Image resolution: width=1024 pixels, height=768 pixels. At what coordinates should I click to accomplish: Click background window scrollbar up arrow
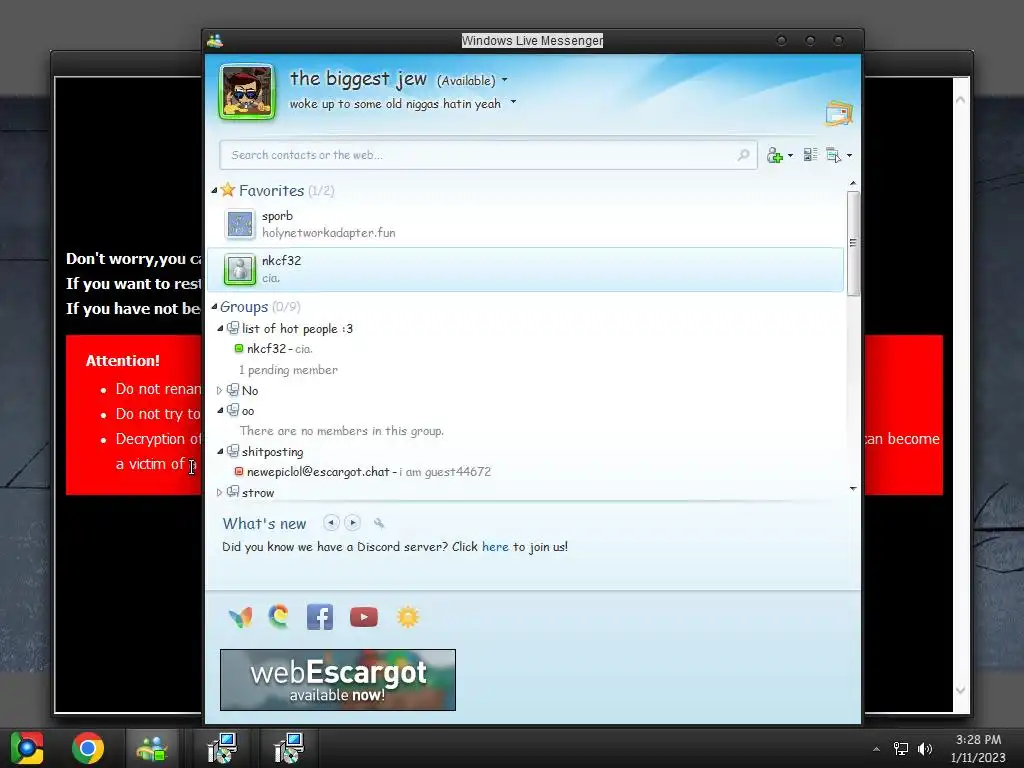point(960,100)
